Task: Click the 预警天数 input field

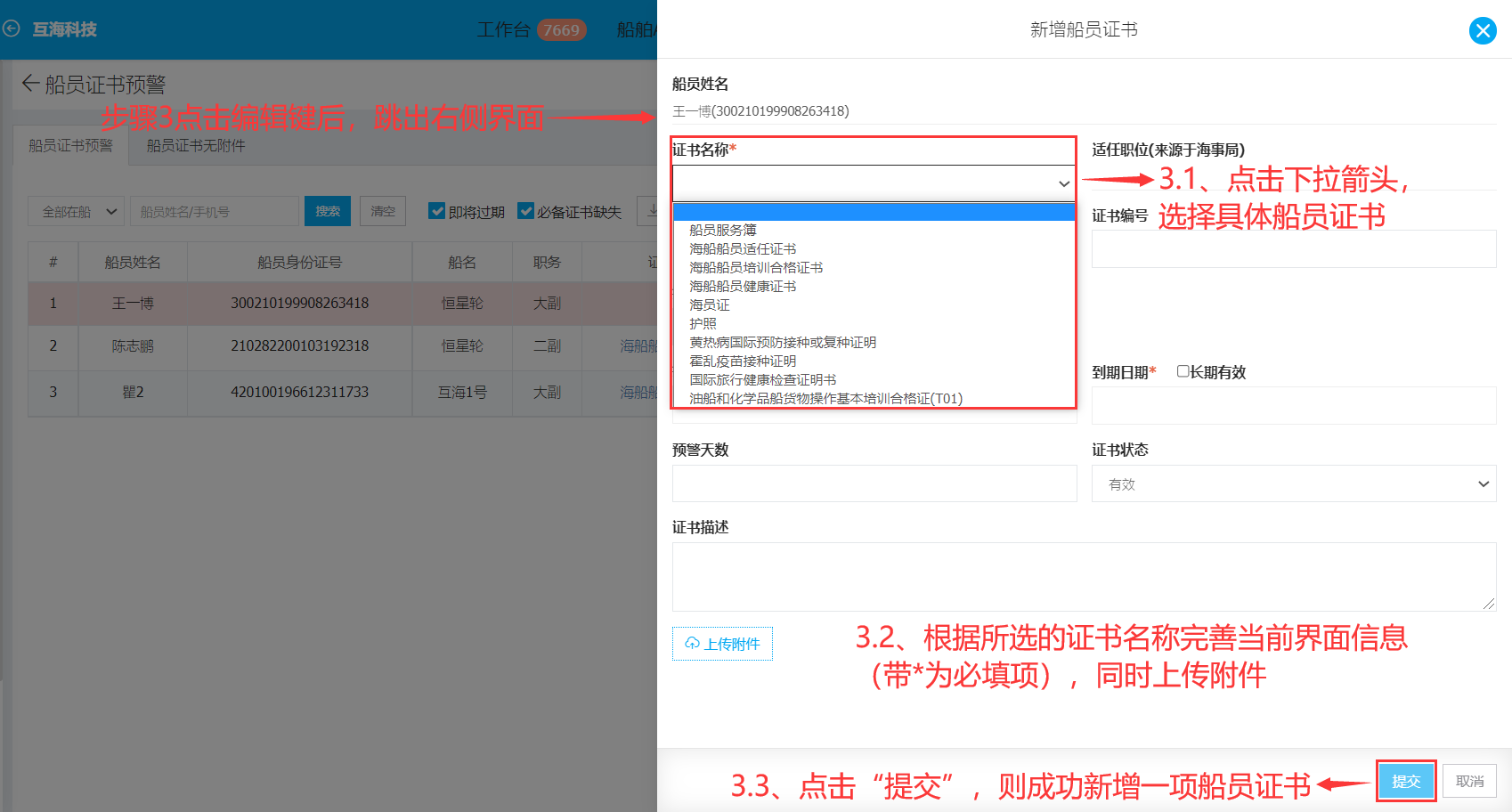Action: coord(874,483)
